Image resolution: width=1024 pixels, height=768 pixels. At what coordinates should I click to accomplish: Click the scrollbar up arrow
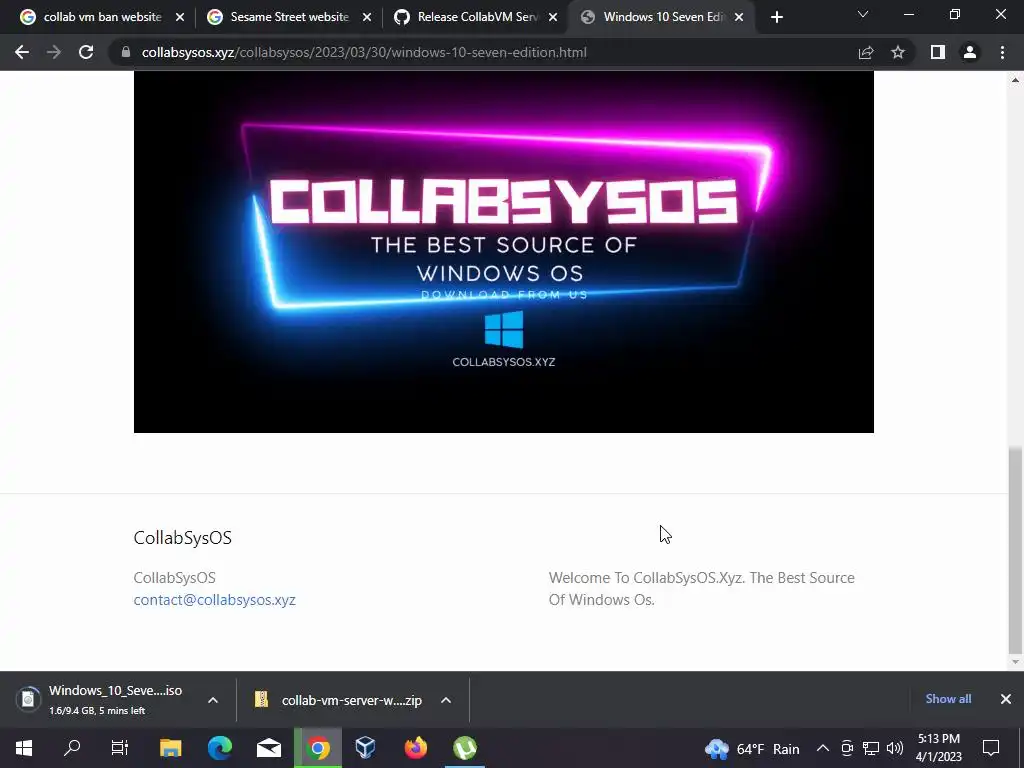tap(1015, 80)
